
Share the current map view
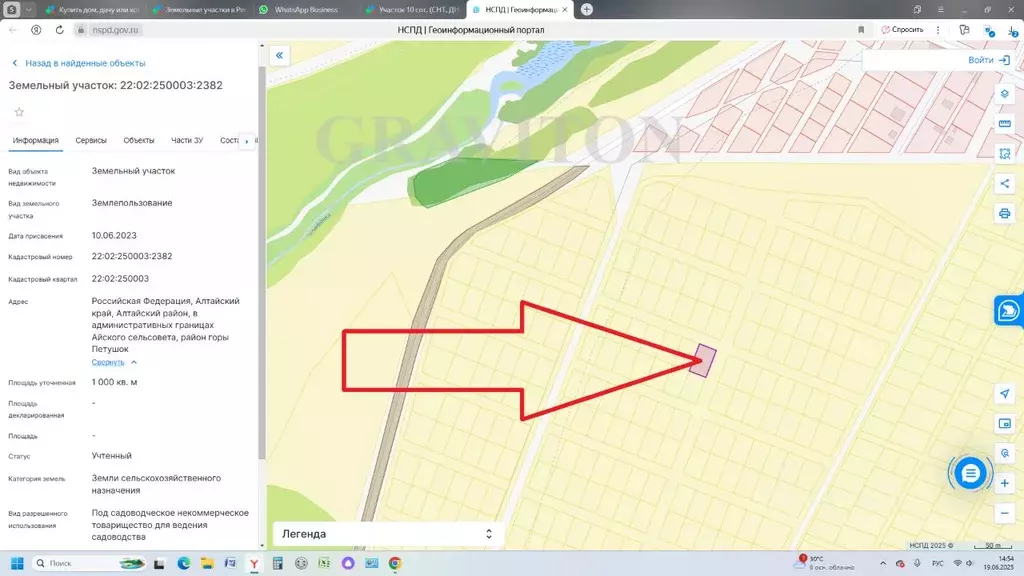[x=1004, y=184]
